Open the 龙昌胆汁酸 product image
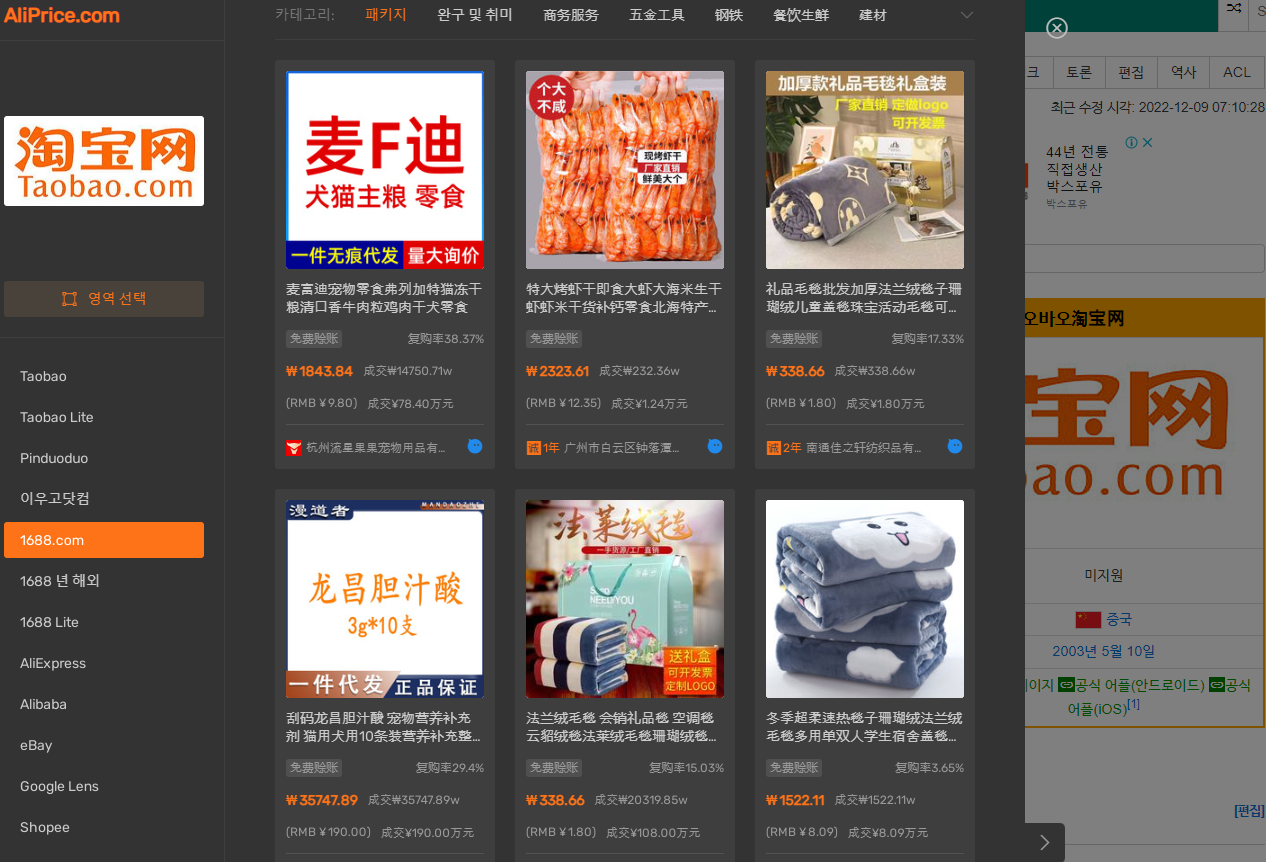The image size is (1266, 862). [385, 599]
